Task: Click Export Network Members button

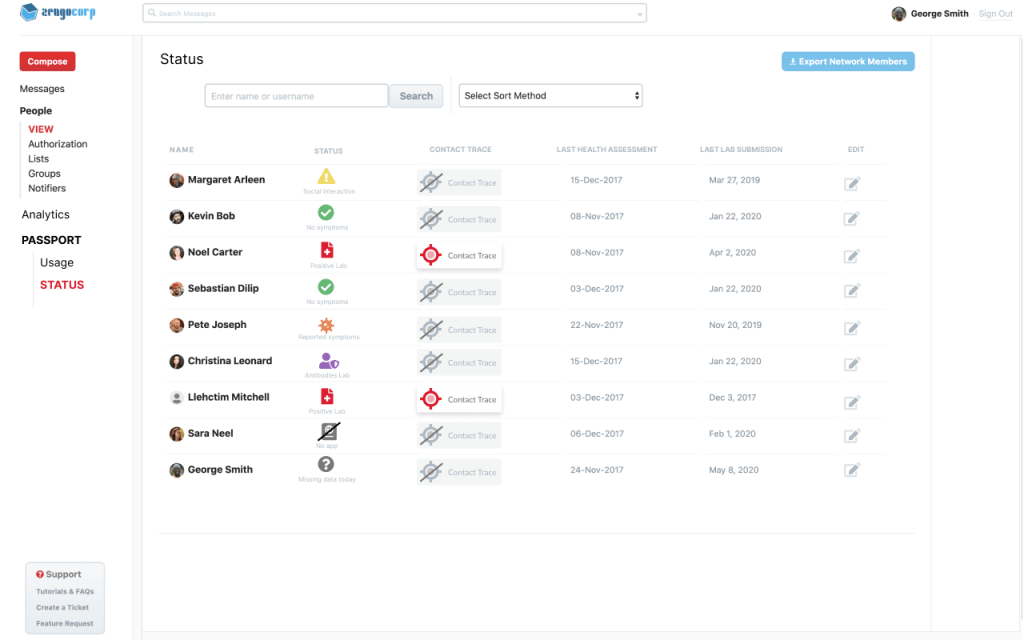Action: point(848,62)
